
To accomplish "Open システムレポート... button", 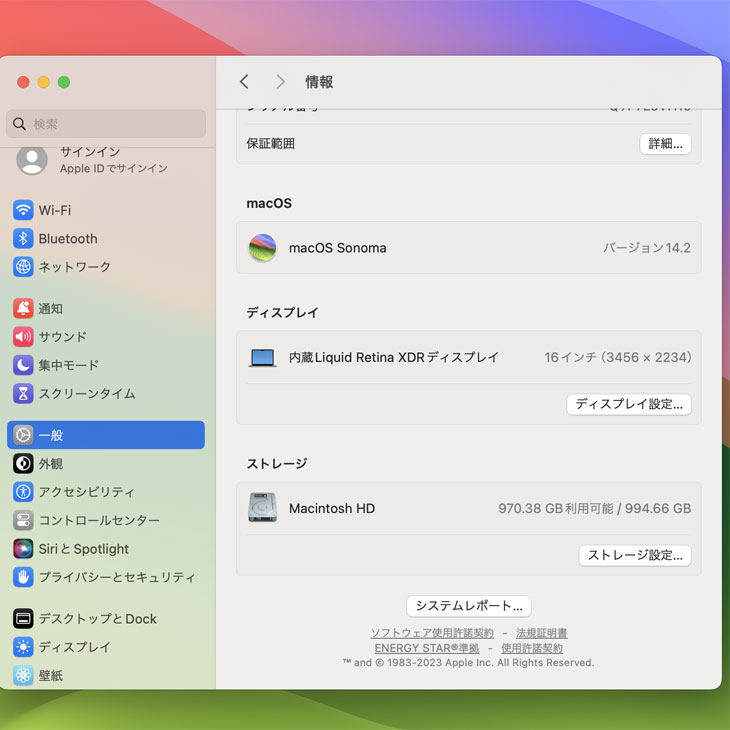I will coord(468,606).
